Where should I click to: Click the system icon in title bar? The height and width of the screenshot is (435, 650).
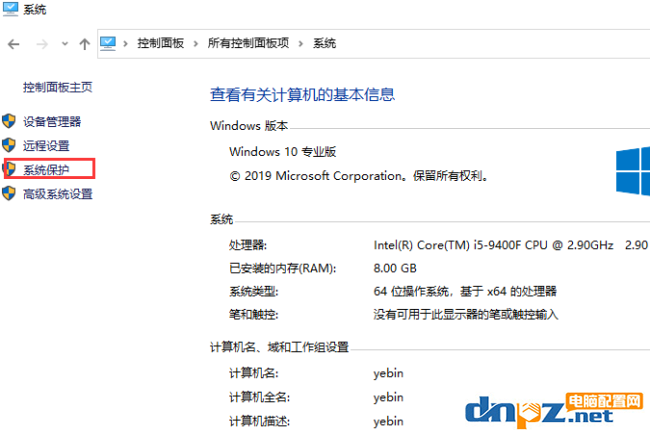point(10,9)
